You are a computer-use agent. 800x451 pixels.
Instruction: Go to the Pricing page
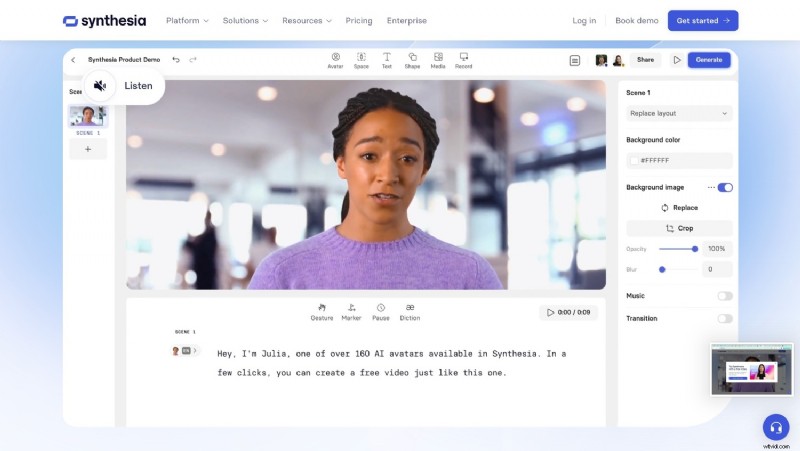[359, 21]
